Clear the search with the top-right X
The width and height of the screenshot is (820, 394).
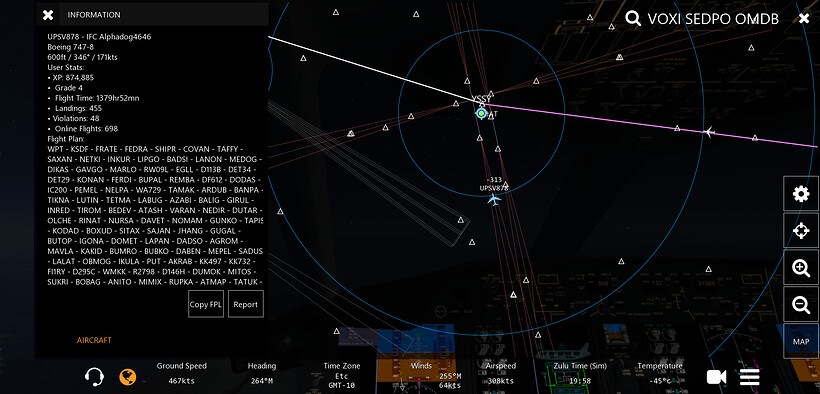coord(804,19)
